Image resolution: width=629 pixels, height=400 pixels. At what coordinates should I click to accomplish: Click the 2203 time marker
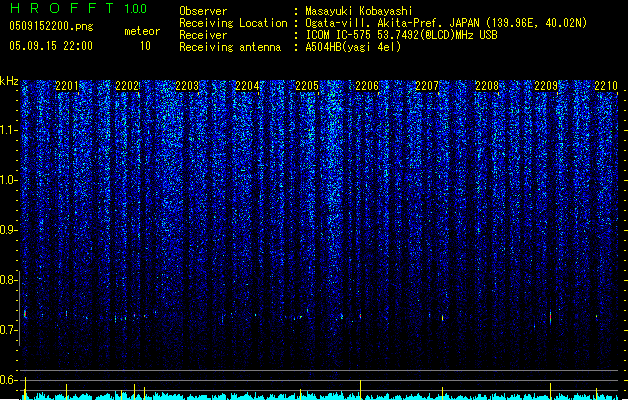[187, 86]
